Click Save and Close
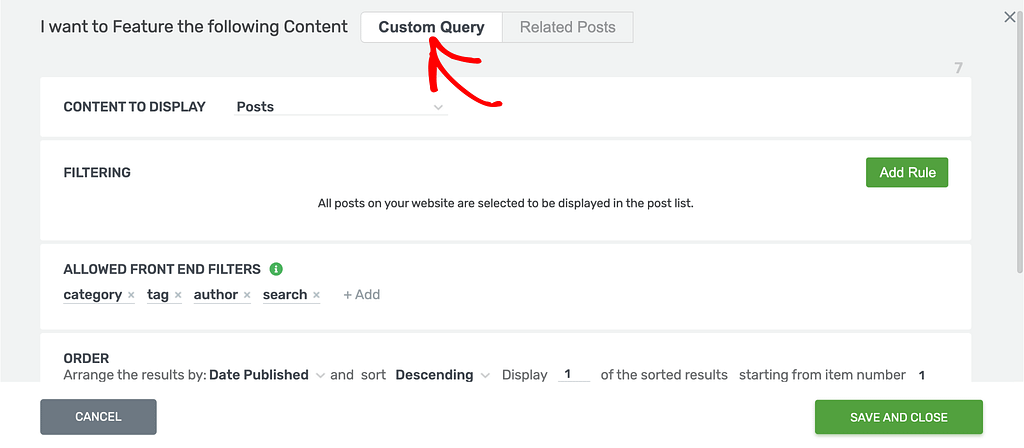Screen dimensions: 1024x448 click(899, 417)
